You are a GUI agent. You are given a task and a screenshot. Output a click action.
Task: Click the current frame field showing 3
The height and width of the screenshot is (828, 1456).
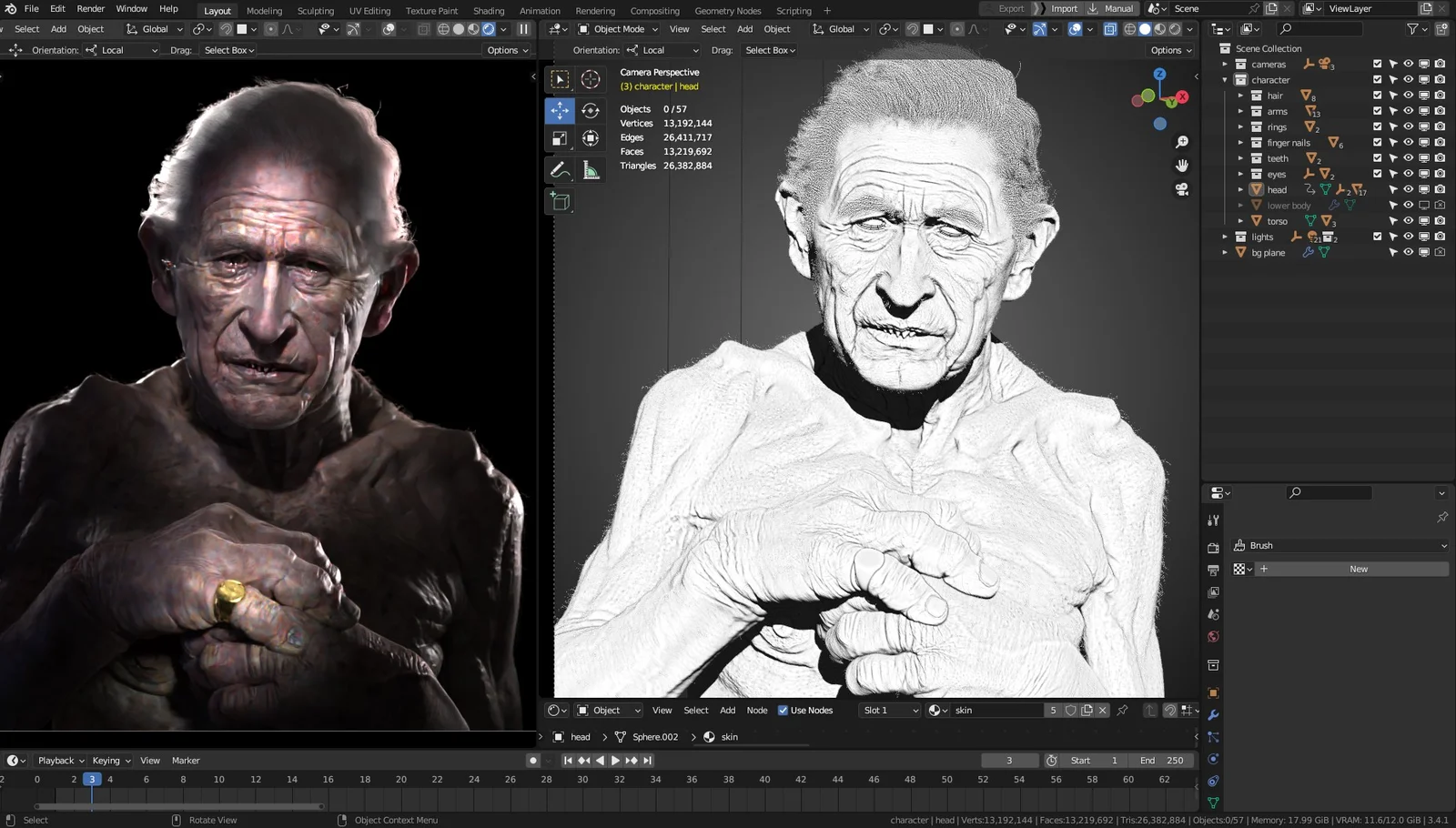(1010, 760)
